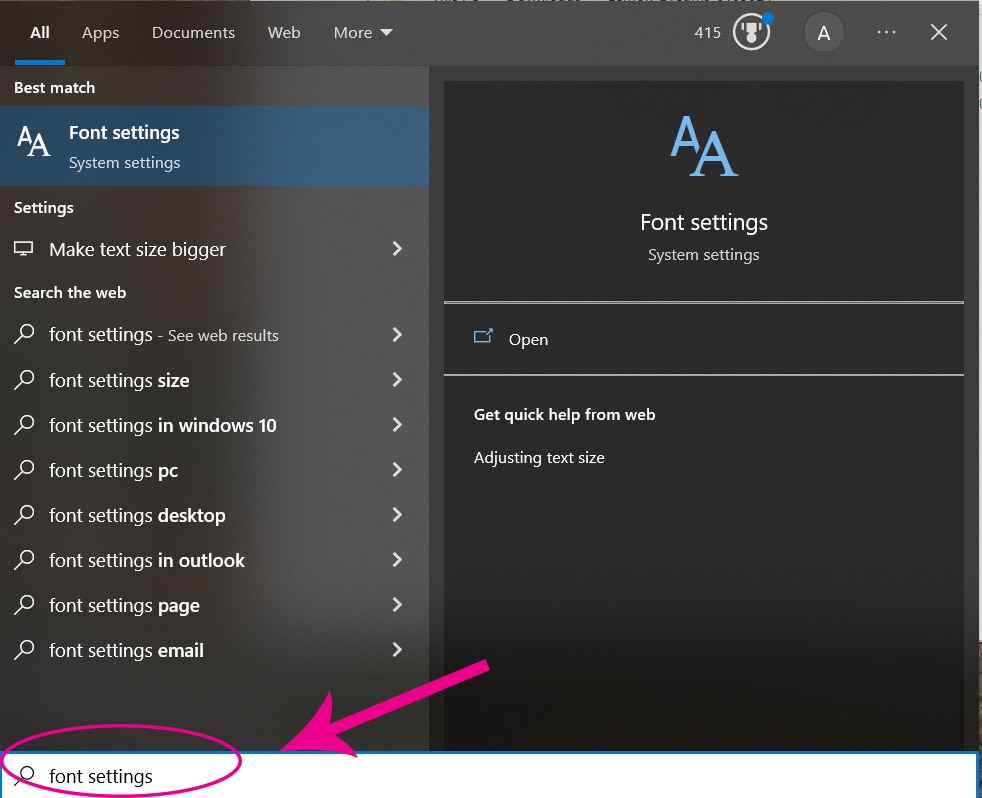This screenshot has width=982, height=798.
Task: Open the Rewards trophy icon
Action: point(751,32)
